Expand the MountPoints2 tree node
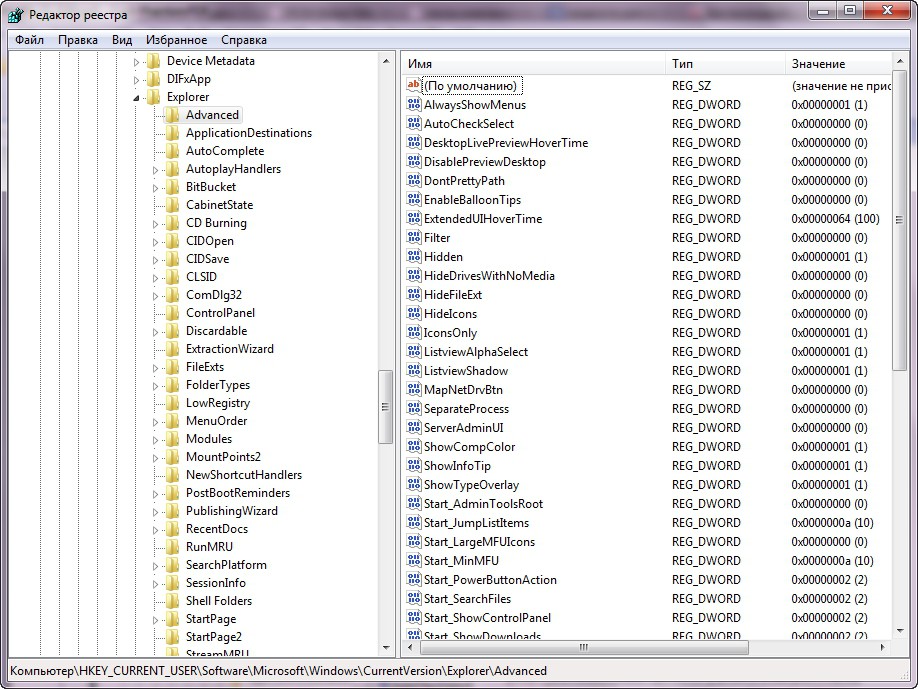Image resolution: width=918 pixels, height=689 pixels. click(156, 458)
